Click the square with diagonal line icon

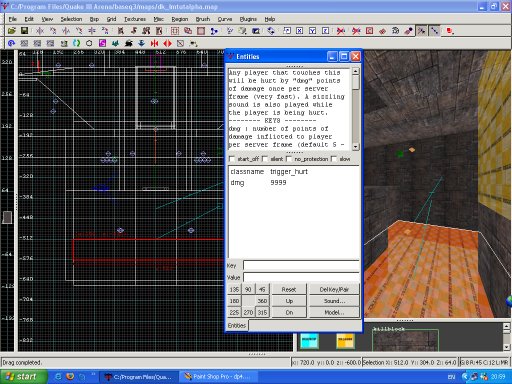click(180, 43)
